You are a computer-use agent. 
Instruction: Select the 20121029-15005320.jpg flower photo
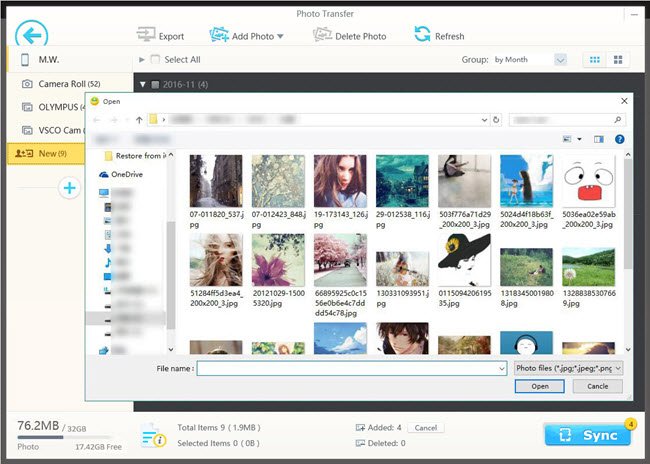coord(278,270)
